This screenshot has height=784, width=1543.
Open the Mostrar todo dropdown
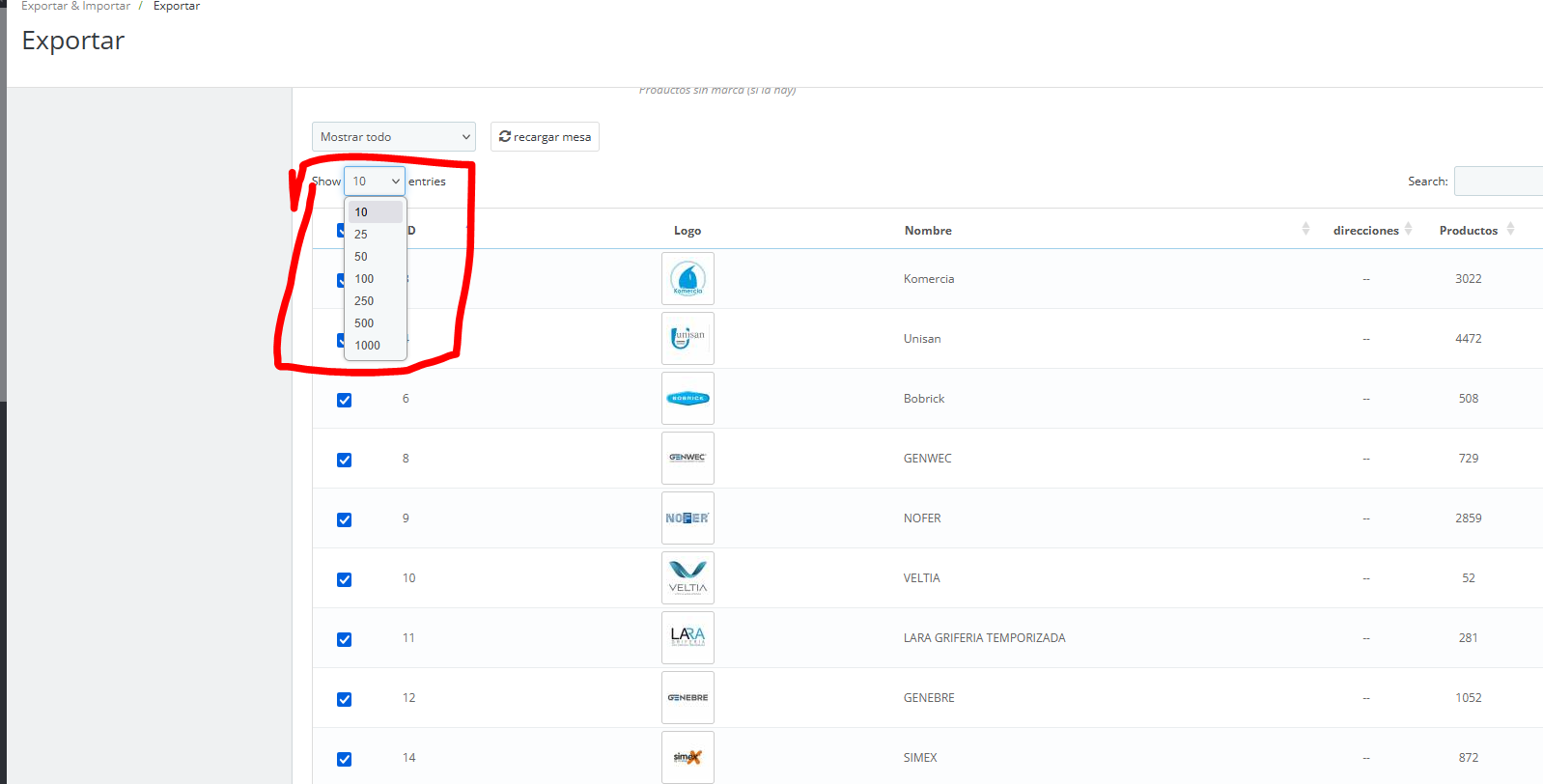(393, 137)
